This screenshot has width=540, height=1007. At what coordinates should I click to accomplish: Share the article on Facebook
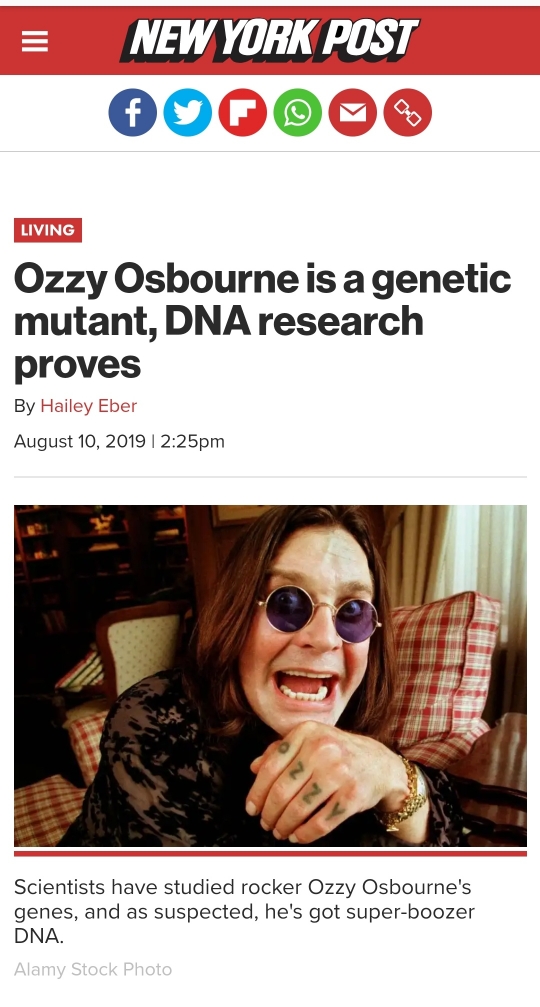click(132, 112)
